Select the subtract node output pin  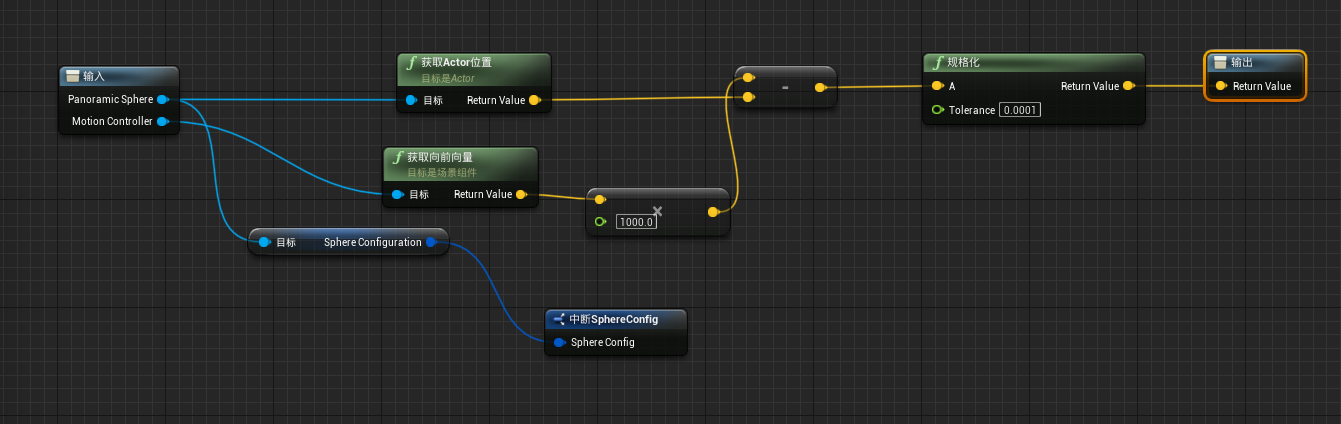820,88
